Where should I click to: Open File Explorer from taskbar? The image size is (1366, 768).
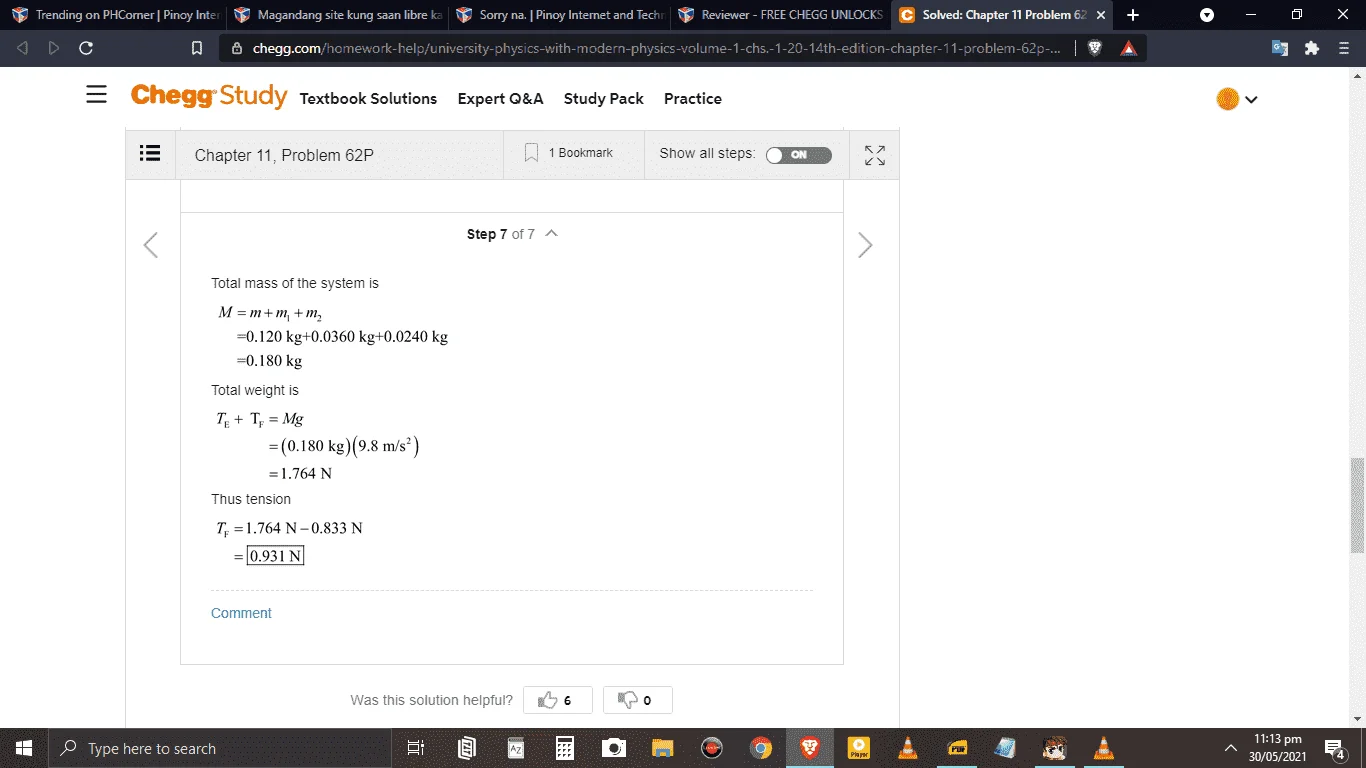(663, 748)
